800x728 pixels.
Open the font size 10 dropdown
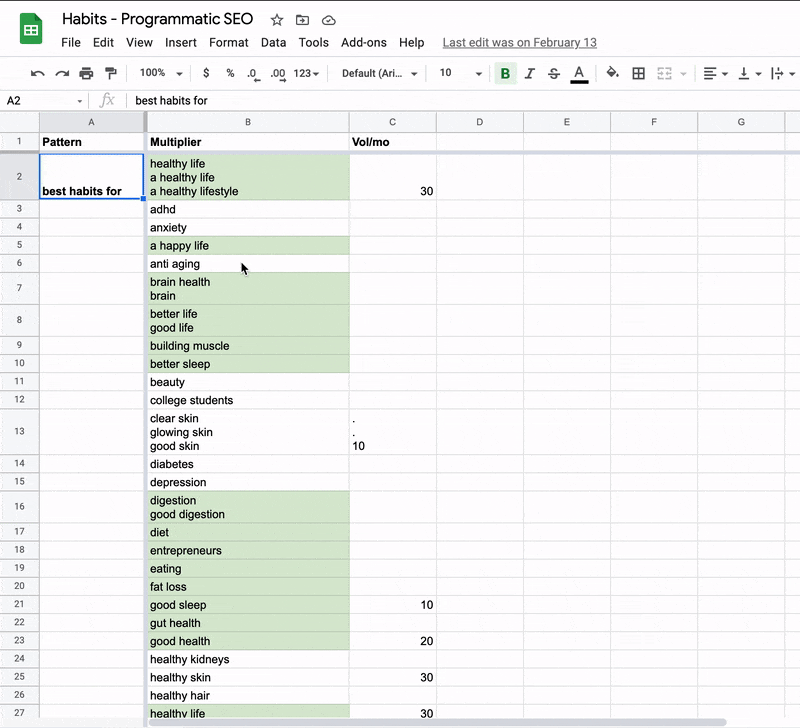point(460,73)
